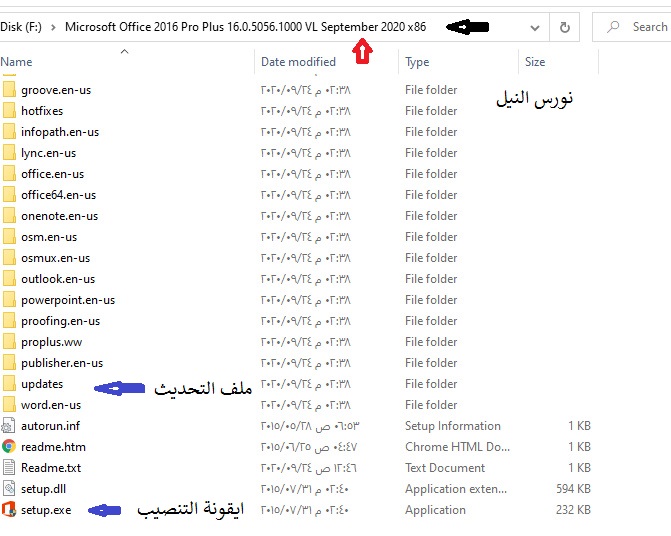Click the Refresh button in address bar
671x536 pixels.
[565, 27]
